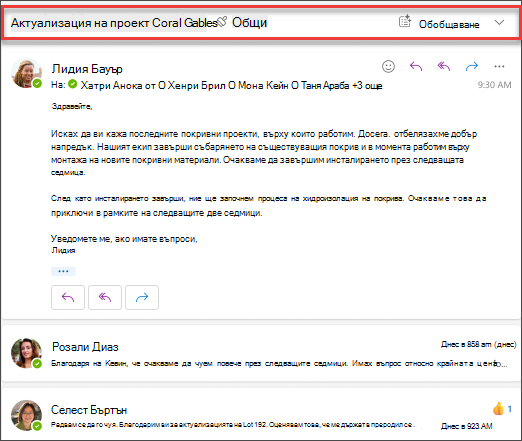Click recipient Хатри Анока
The width and height of the screenshot is (522, 441).
(x=112, y=85)
